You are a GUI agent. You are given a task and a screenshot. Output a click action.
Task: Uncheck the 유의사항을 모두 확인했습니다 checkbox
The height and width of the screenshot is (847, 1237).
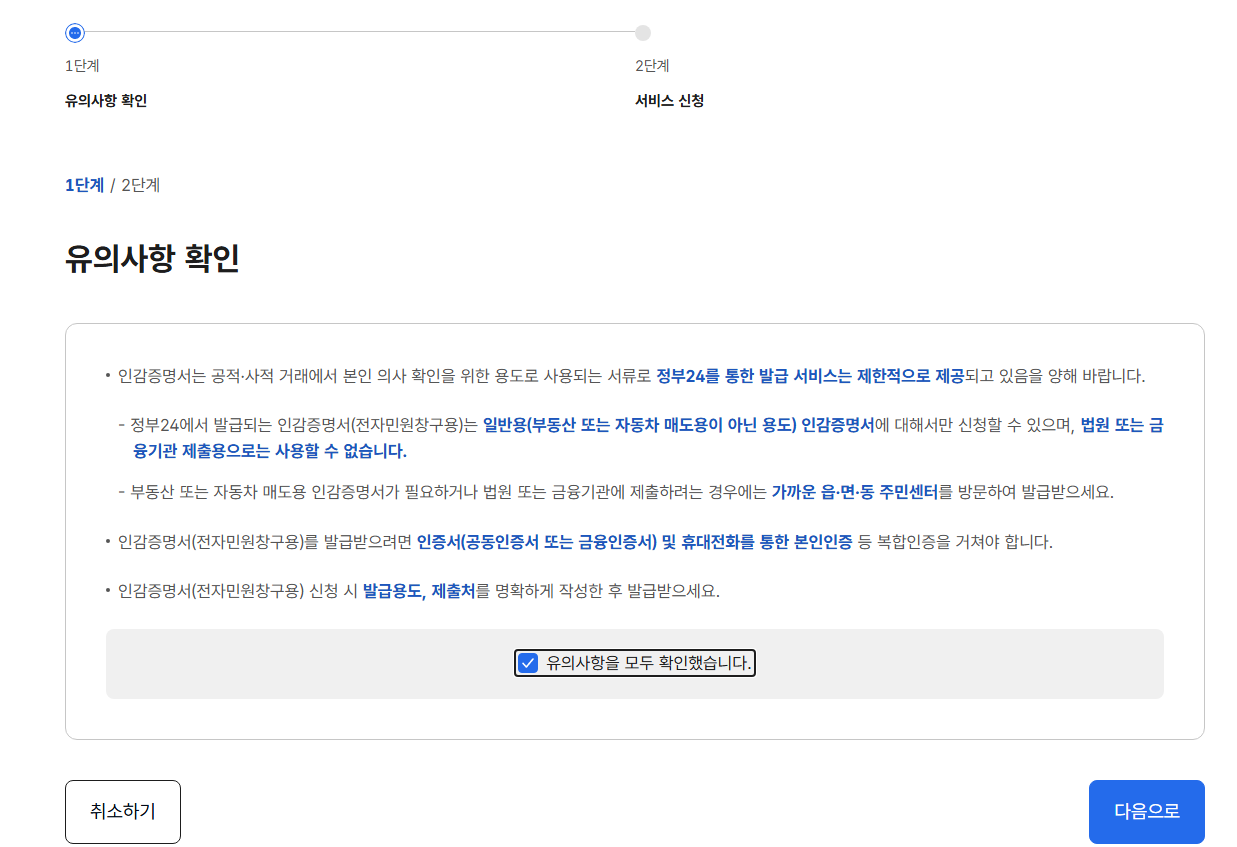pos(528,663)
